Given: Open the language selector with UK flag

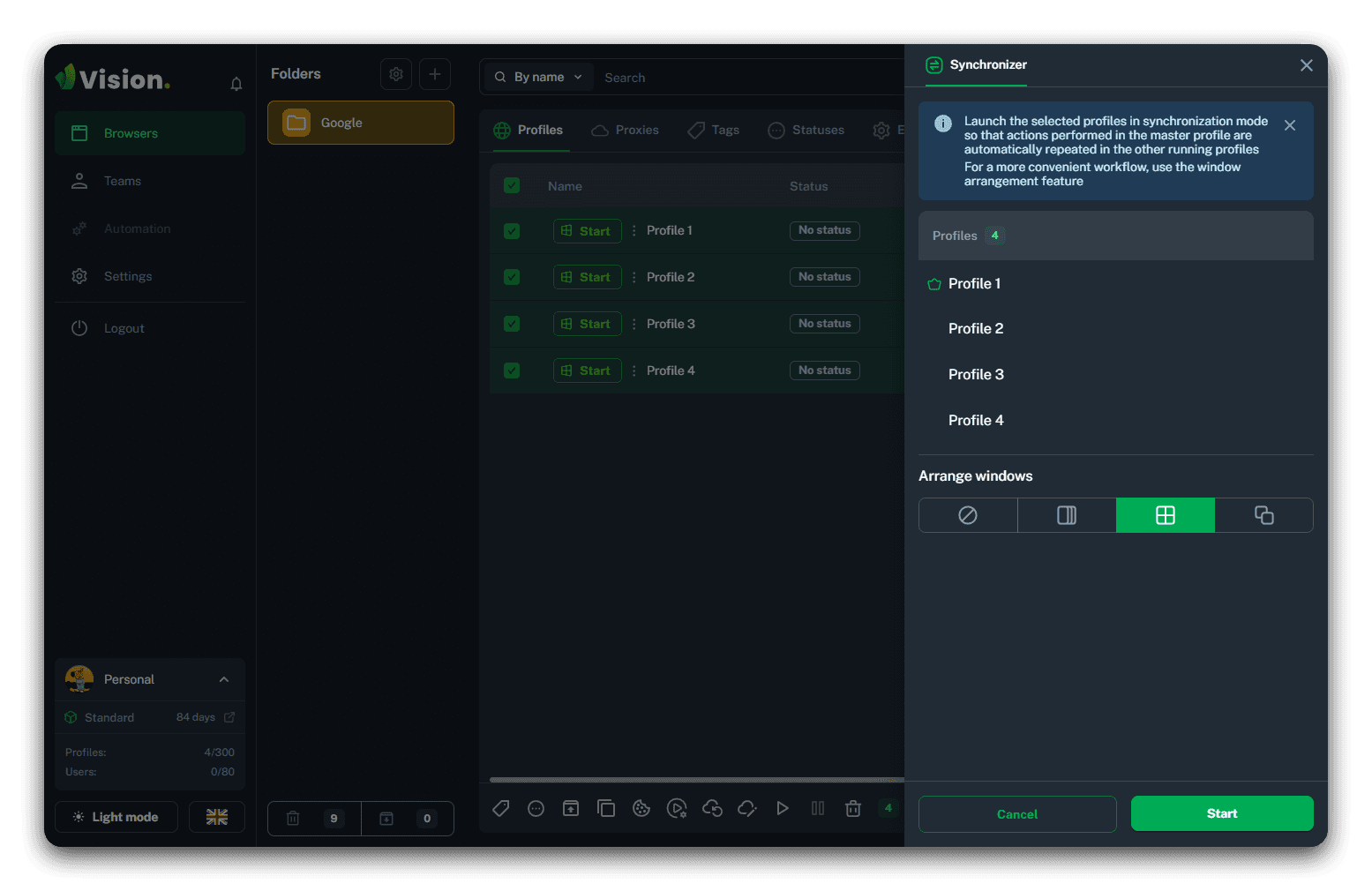Looking at the screenshot, I should (217, 817).
